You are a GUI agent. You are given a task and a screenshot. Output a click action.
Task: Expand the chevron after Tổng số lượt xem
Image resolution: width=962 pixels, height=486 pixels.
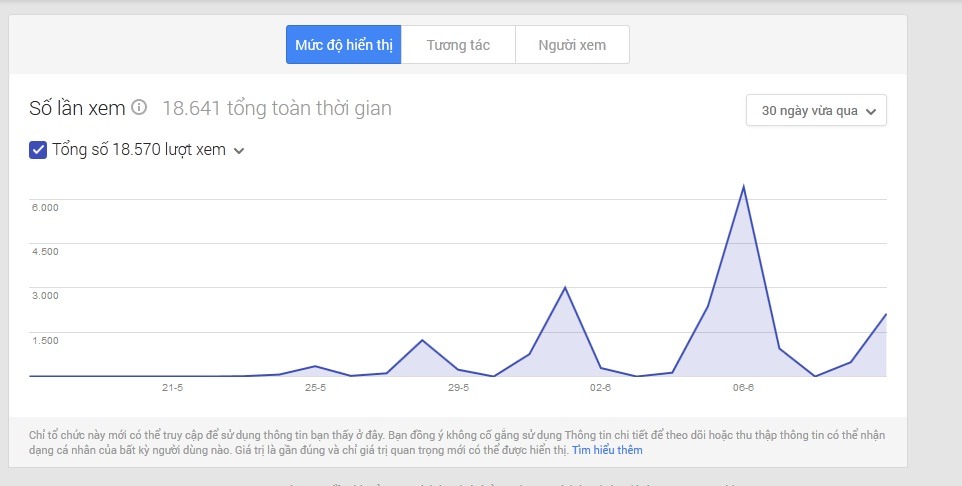pos(239,151)
